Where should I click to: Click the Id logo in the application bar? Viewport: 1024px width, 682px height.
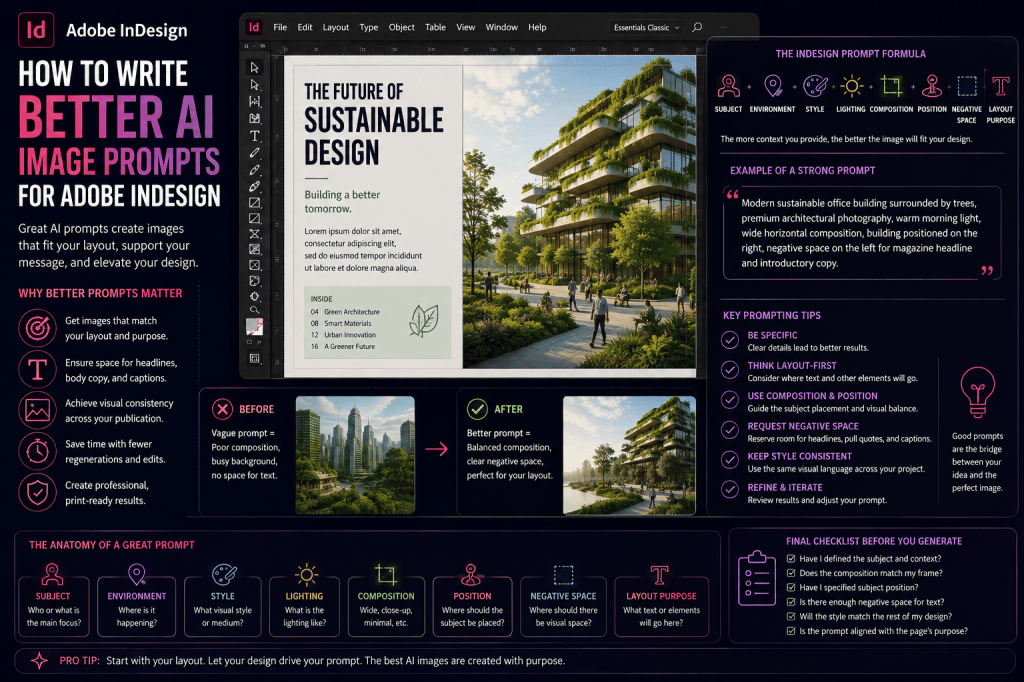(x=253, y=27)
